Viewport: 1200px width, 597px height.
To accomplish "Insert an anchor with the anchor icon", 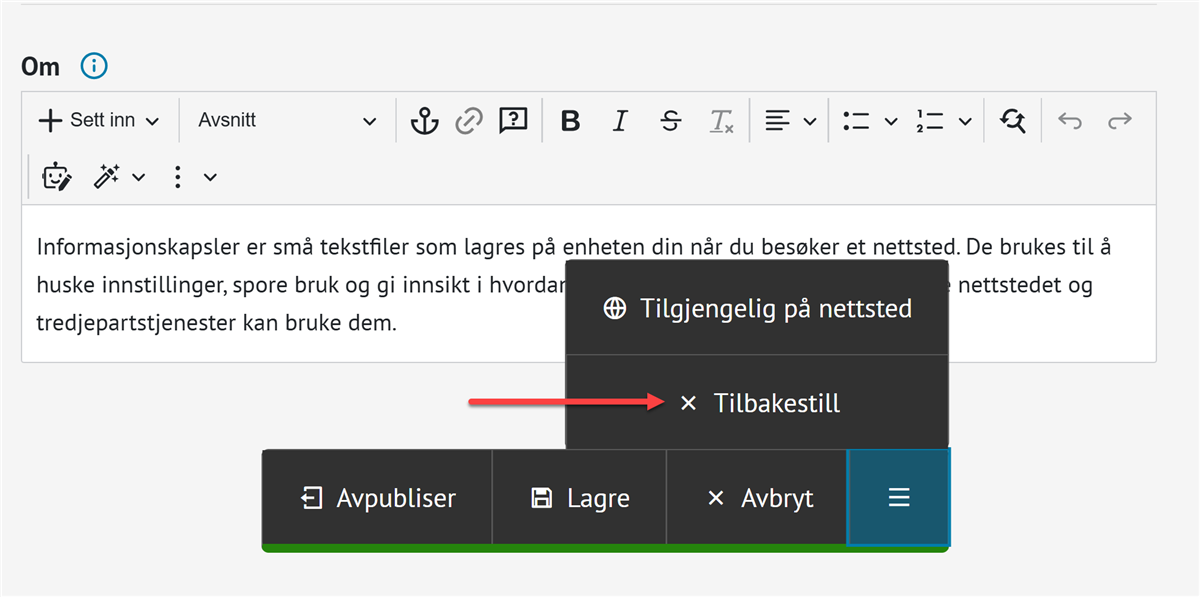I will (425, 121).
